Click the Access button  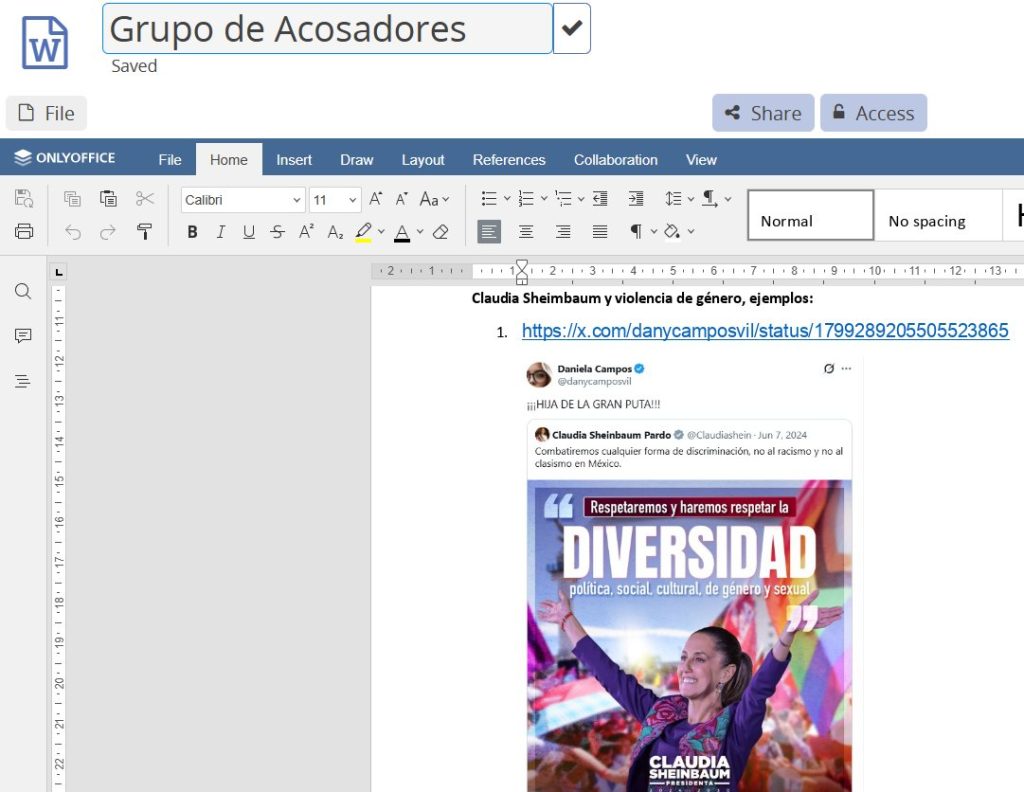tap(873, 113)
